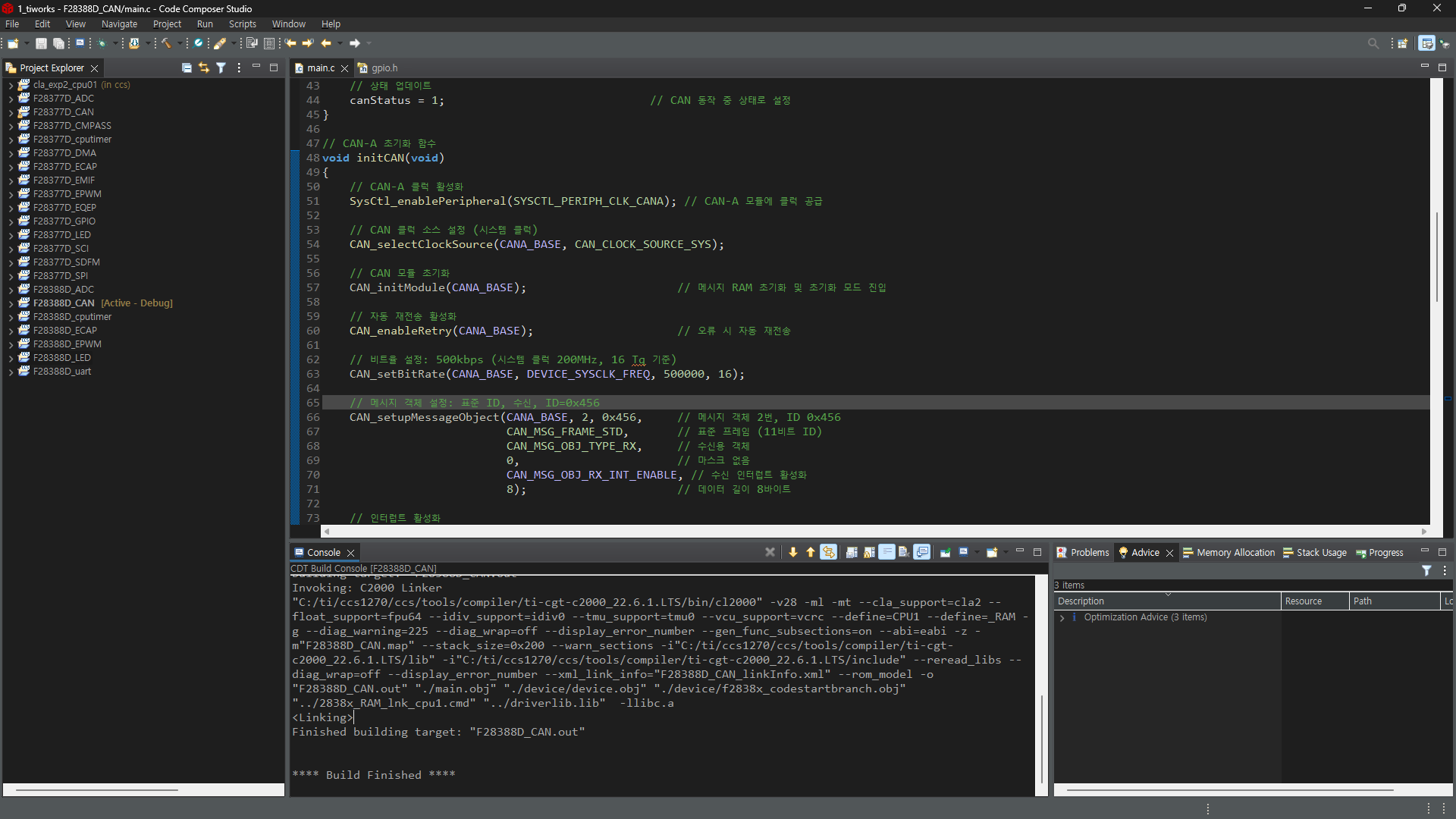Click the toolbar search magnifier icon
Viewport: 1456px width, 819px height.
pos(1373,43)
